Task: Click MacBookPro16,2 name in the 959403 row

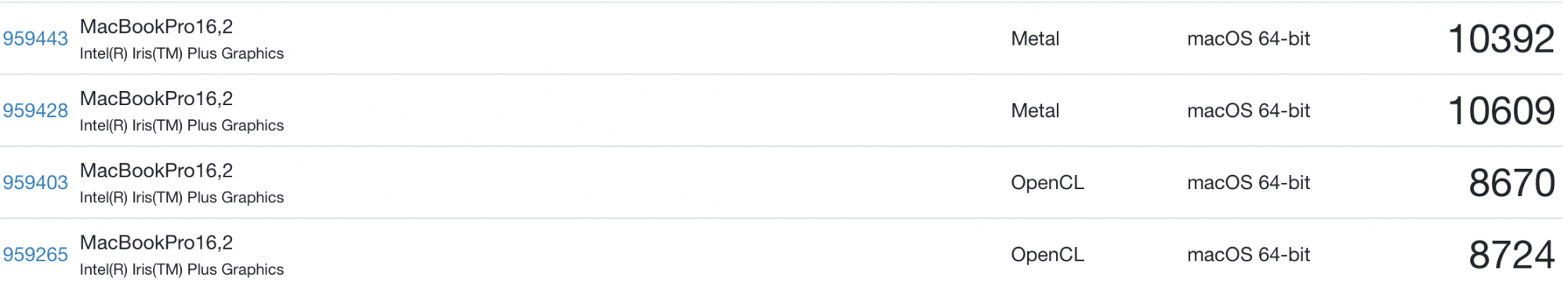Action: [156, 171]
